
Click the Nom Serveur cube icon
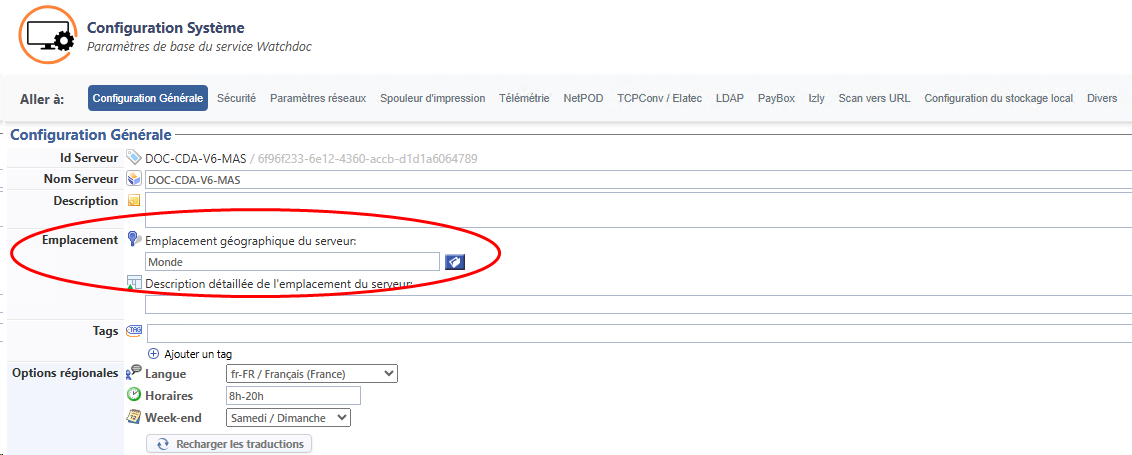coord(134,179)
